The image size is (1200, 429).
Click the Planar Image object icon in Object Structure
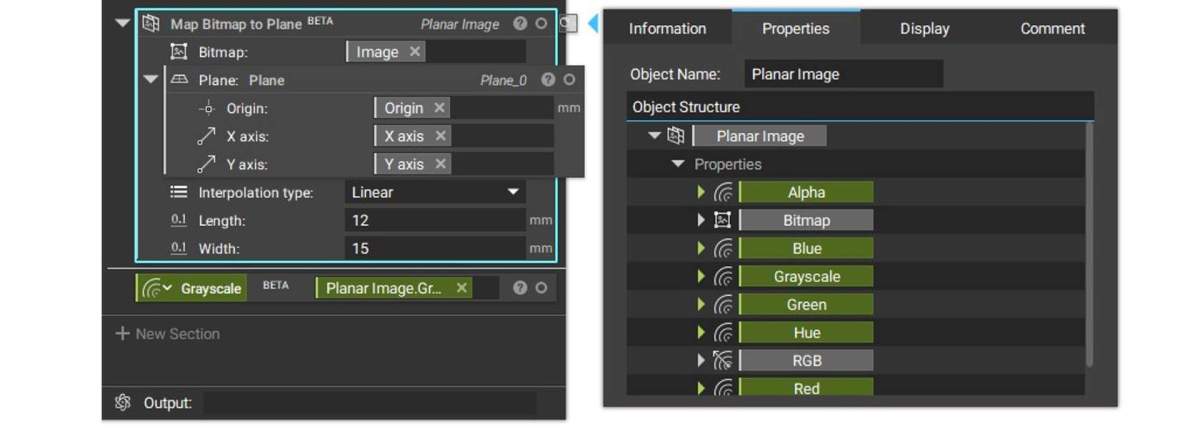(x=676, y=136)
